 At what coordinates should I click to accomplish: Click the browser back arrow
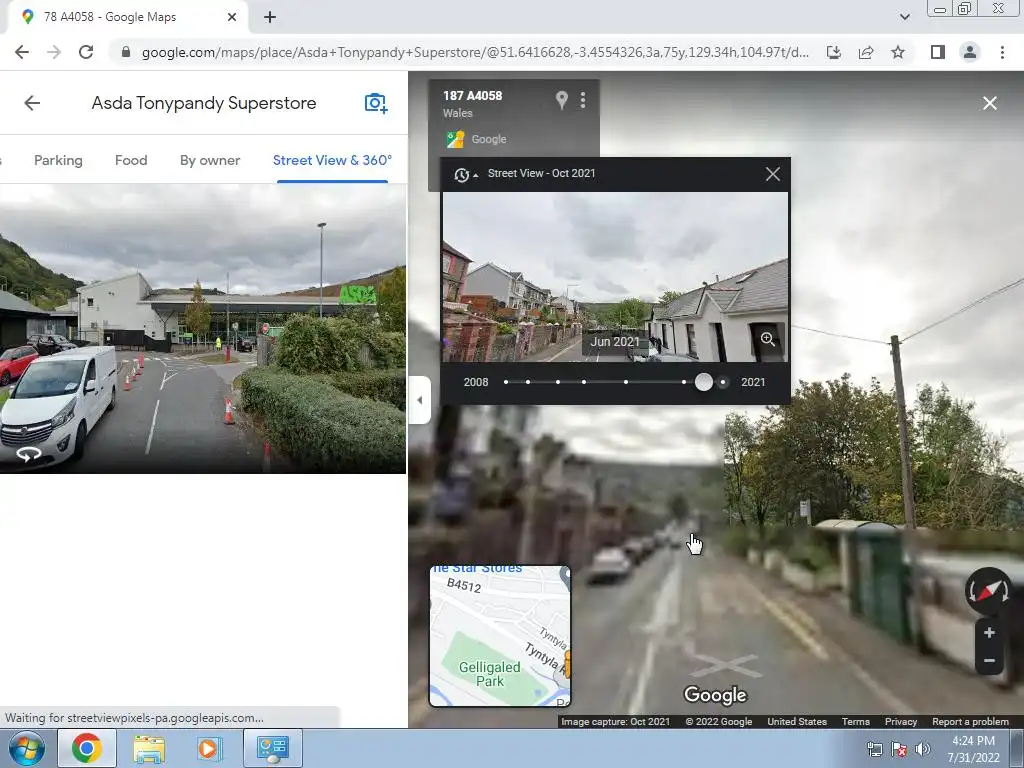pos(22,52)
